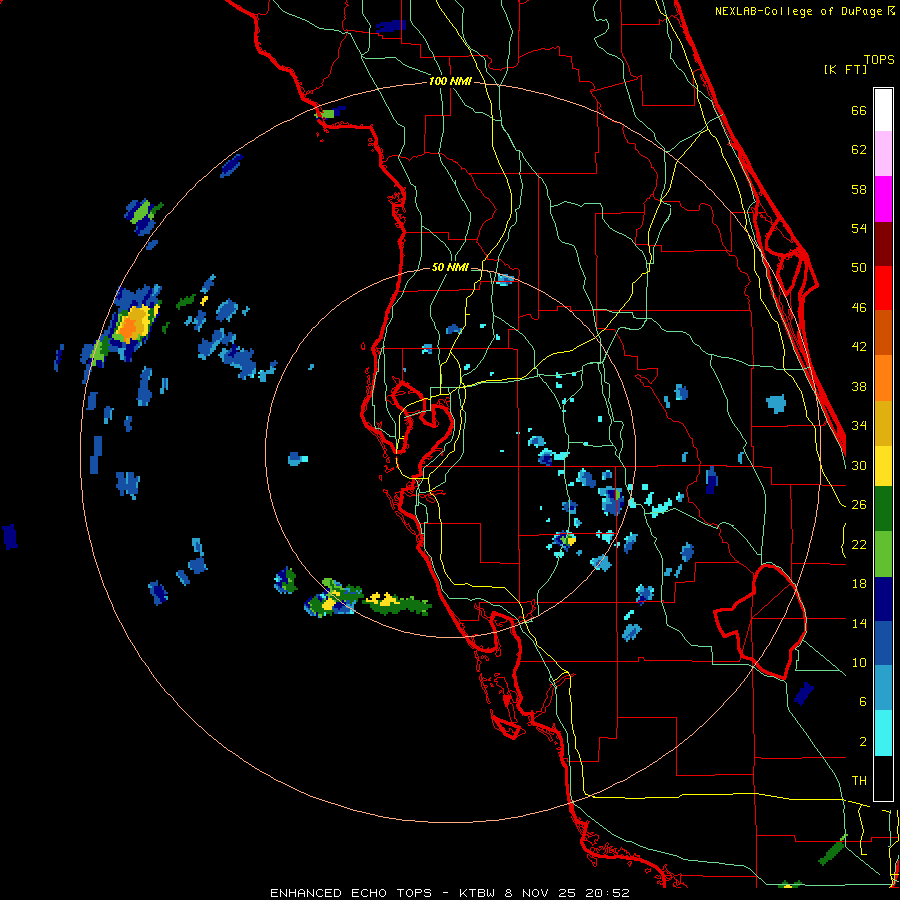Click the 100 NMI range ring label
This screenshot has width=900, height=900.
point(449,82)
